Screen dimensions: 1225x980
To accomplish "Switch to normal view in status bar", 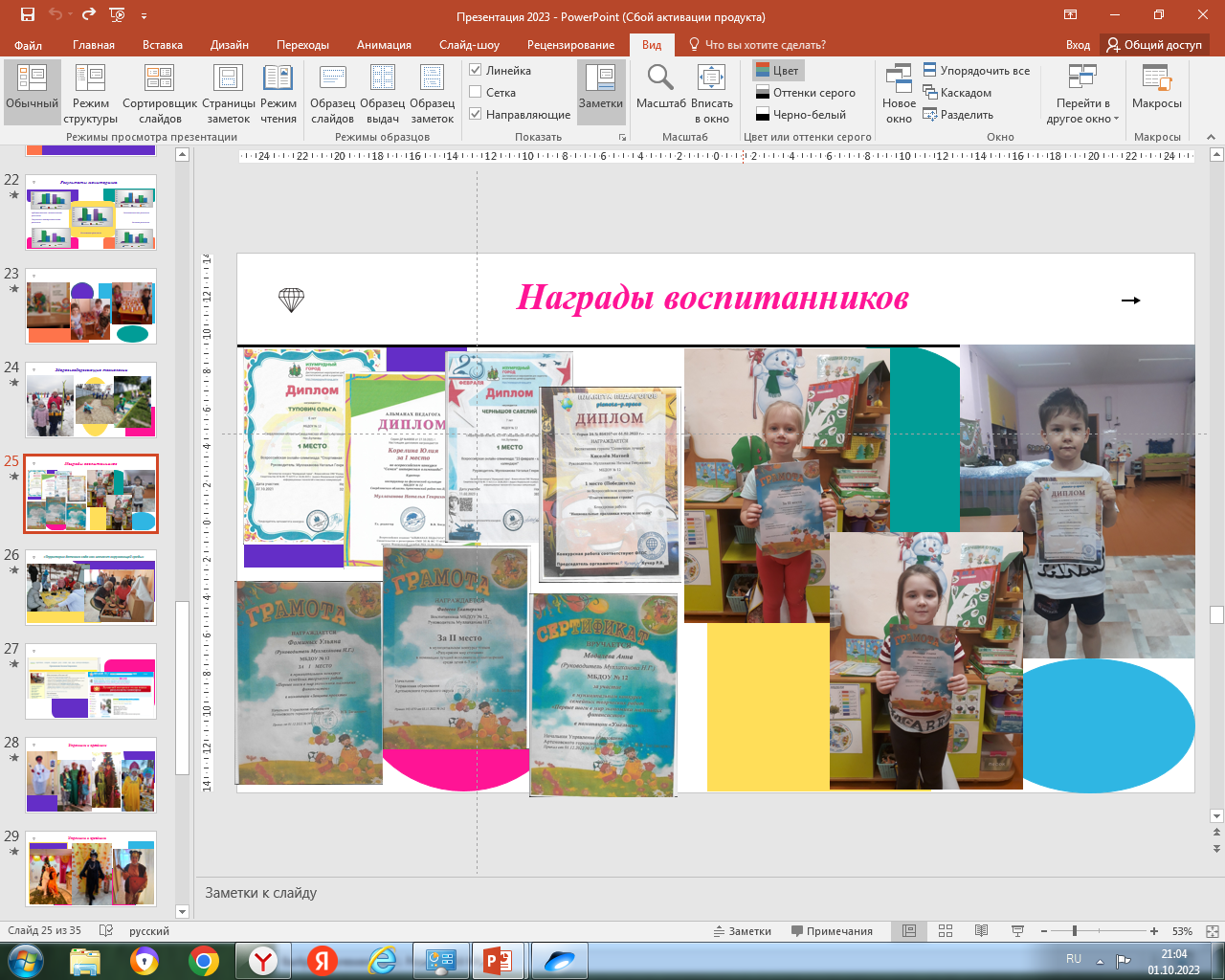I will click(x=909, y=931).
